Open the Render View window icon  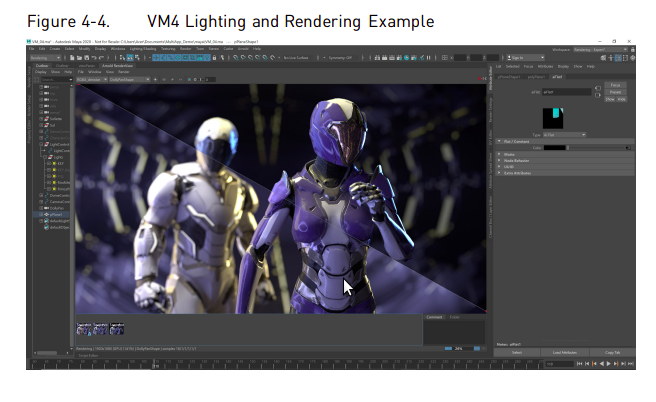pyautogui.click(x=377, y=58)
